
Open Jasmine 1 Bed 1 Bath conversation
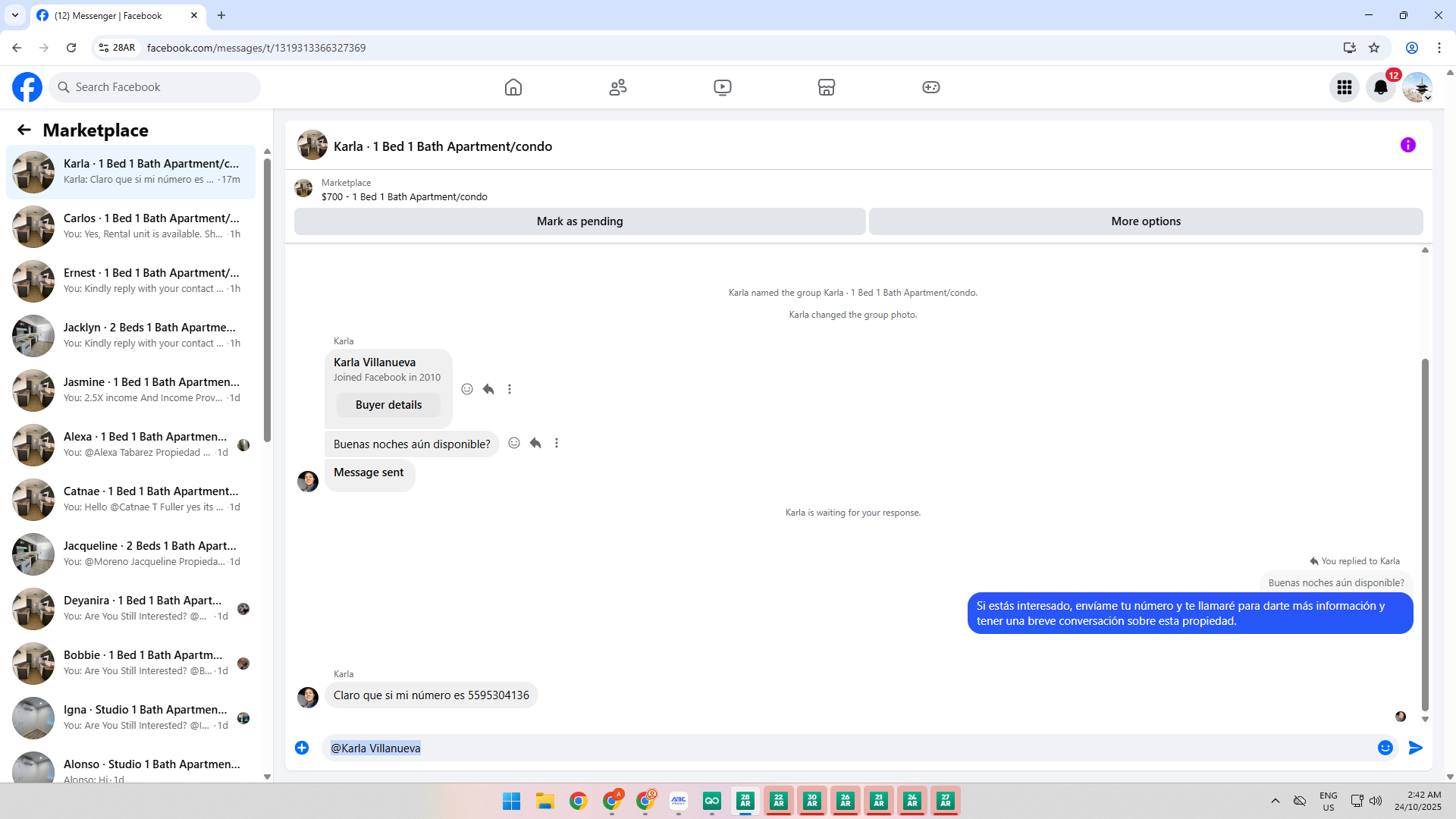[130, 391]
